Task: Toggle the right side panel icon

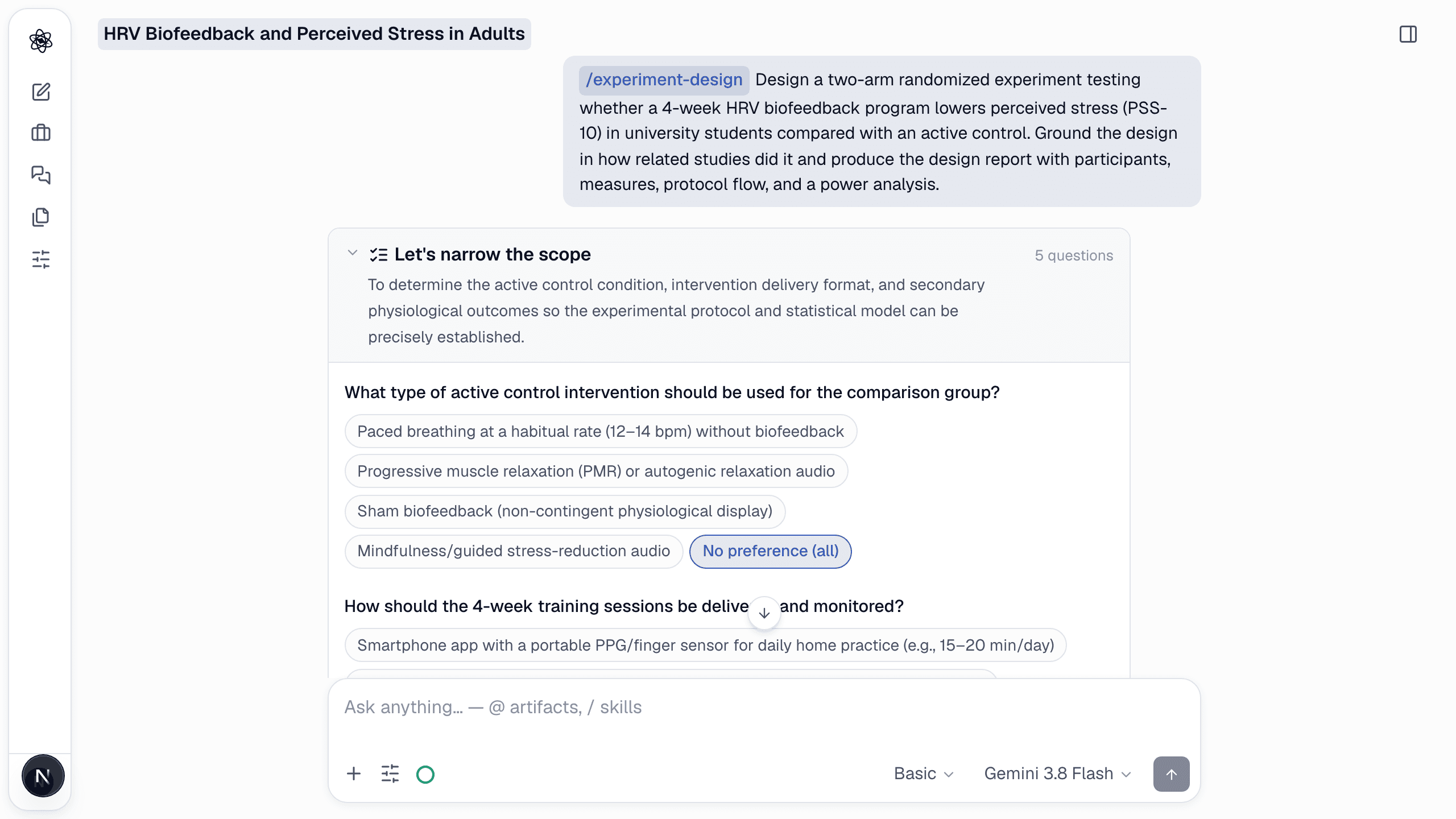Action: (x=1408, y=34)
